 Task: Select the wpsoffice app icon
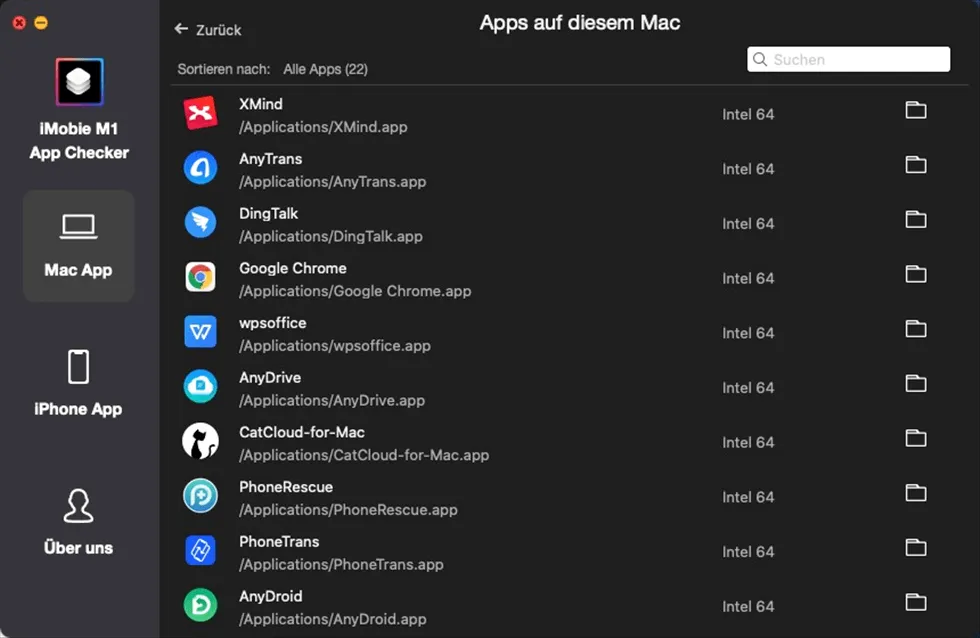[201, 332]
